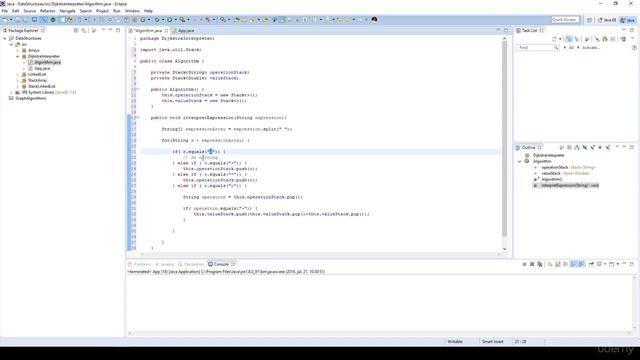Viewport: 640px width, 360px height.
Task: Select App.java in Package Explorer
Action: (x=42, y=69)
